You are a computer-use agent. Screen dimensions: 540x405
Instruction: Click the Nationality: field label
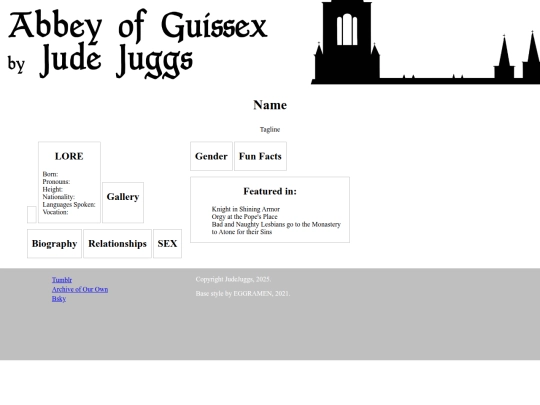(59, 197)
